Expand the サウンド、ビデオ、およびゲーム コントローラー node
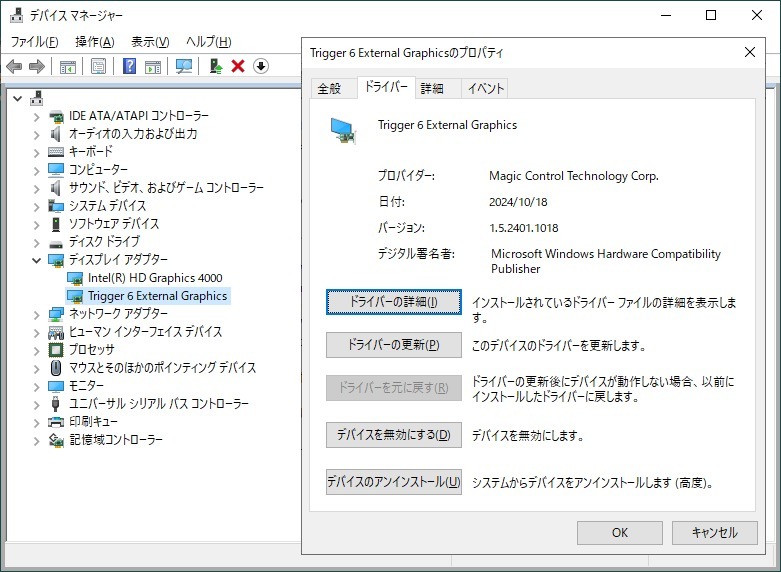Screen dimensions: 781x572 [36, 188]
